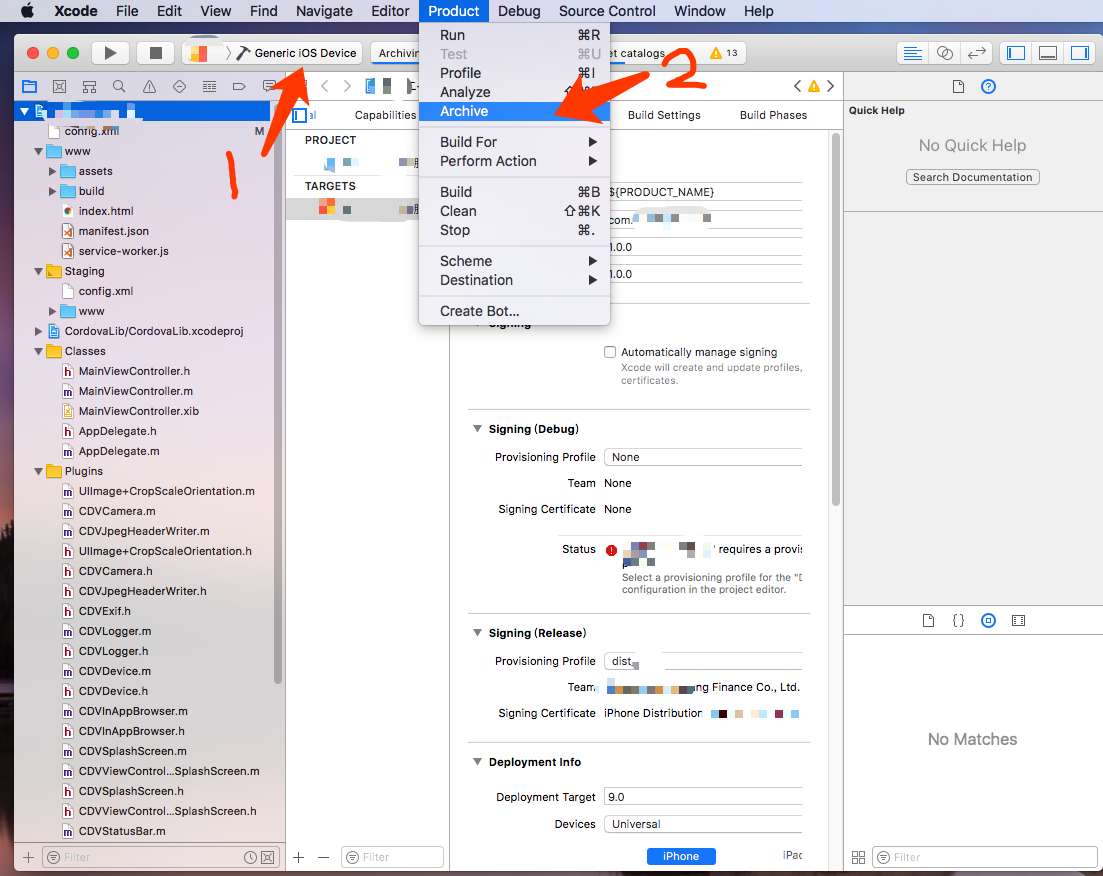This screenshot has width=1103, height=876.
Task: Expand the assets folder
Action: [x=52, y=171]
